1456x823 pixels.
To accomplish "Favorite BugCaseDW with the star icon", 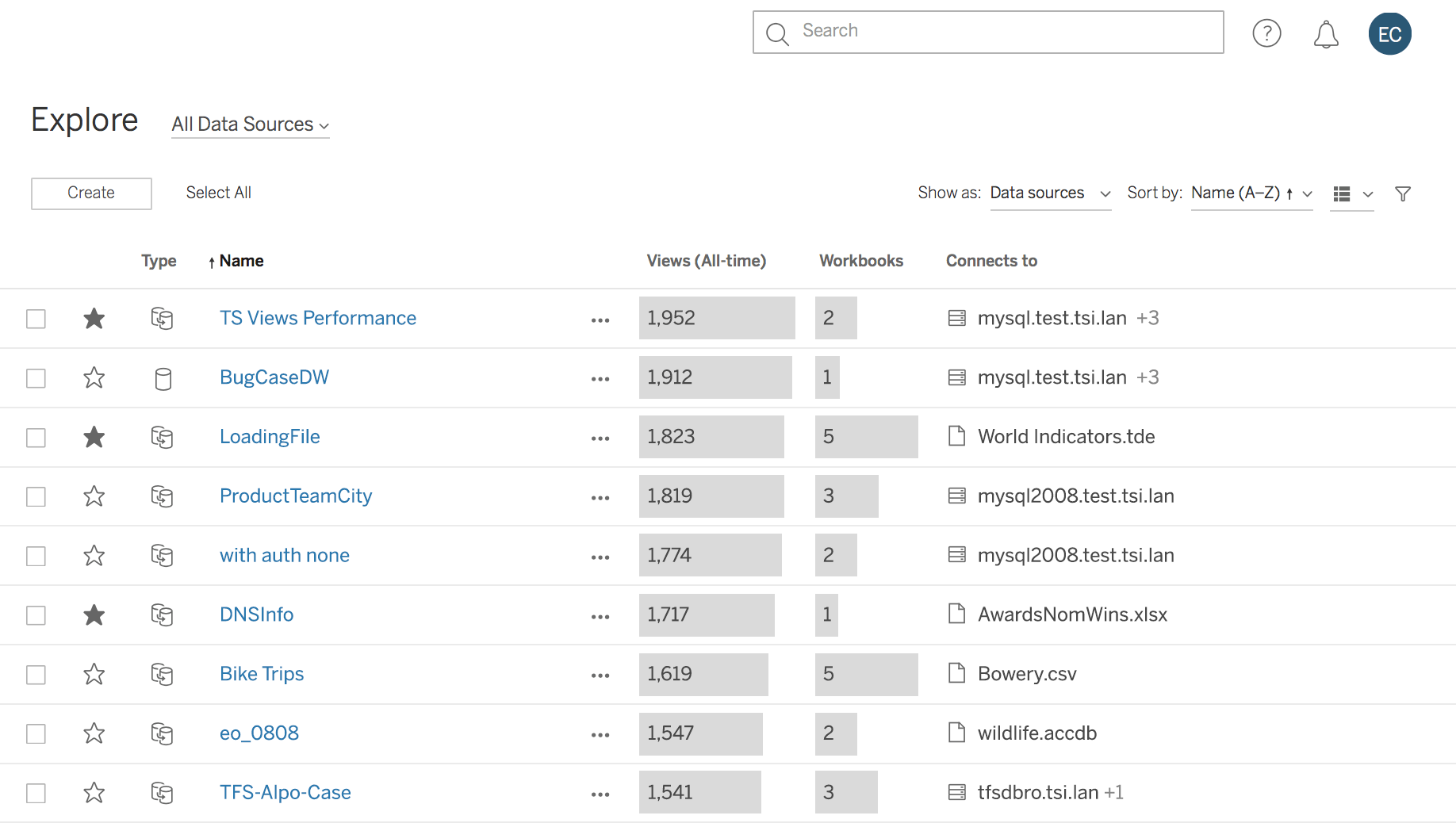I will point(94,377).
